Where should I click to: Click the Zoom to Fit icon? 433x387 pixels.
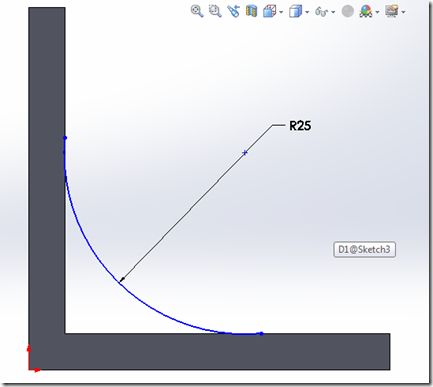click(197, 11)
